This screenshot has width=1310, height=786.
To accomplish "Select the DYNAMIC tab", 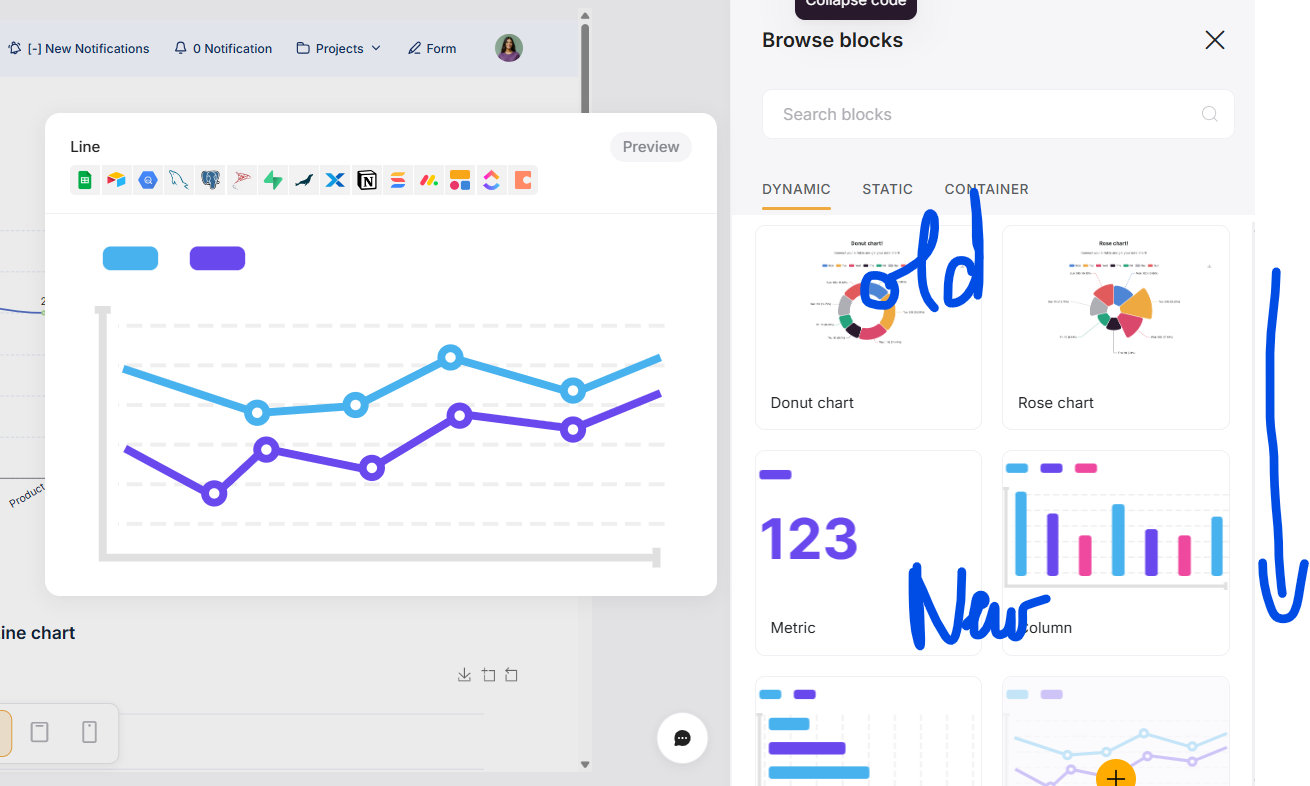I will click(796, 189).
